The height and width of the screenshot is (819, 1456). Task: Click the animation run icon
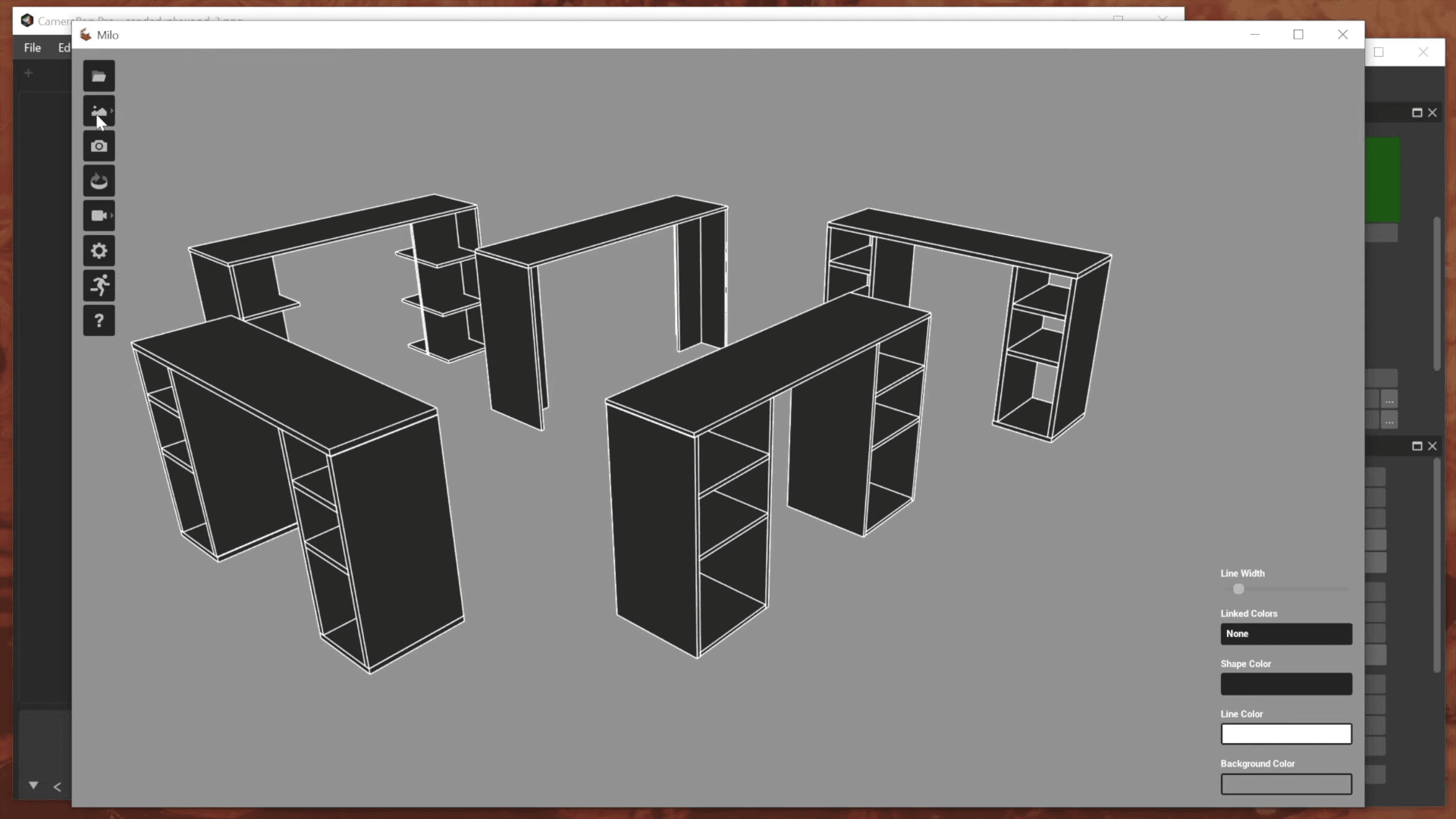click(x=99, y=286)
